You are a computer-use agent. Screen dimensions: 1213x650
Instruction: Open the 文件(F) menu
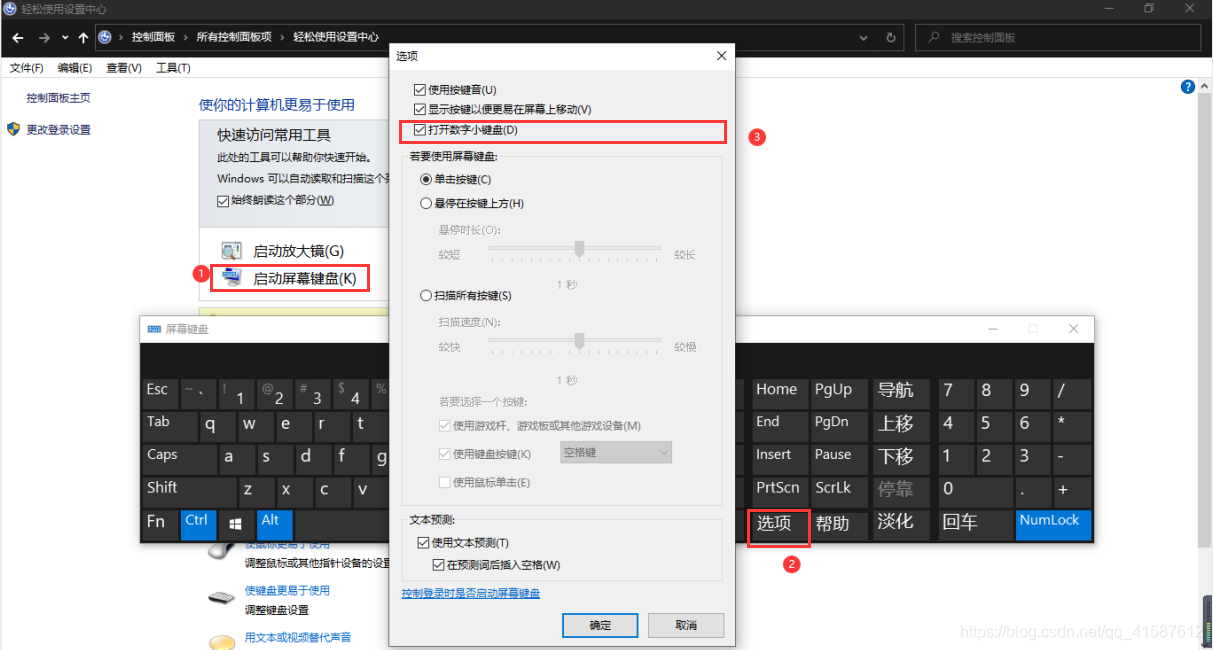tap(27, 68)
